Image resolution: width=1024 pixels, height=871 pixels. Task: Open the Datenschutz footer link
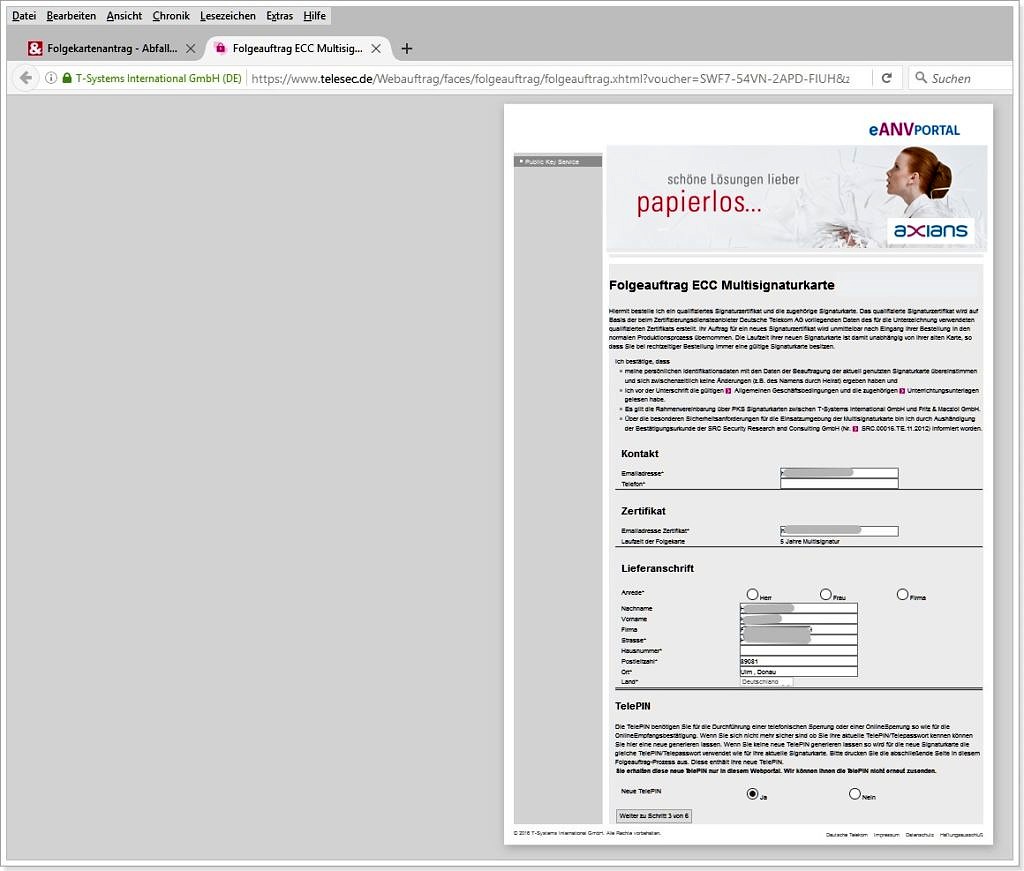click(x=920, y=835)
